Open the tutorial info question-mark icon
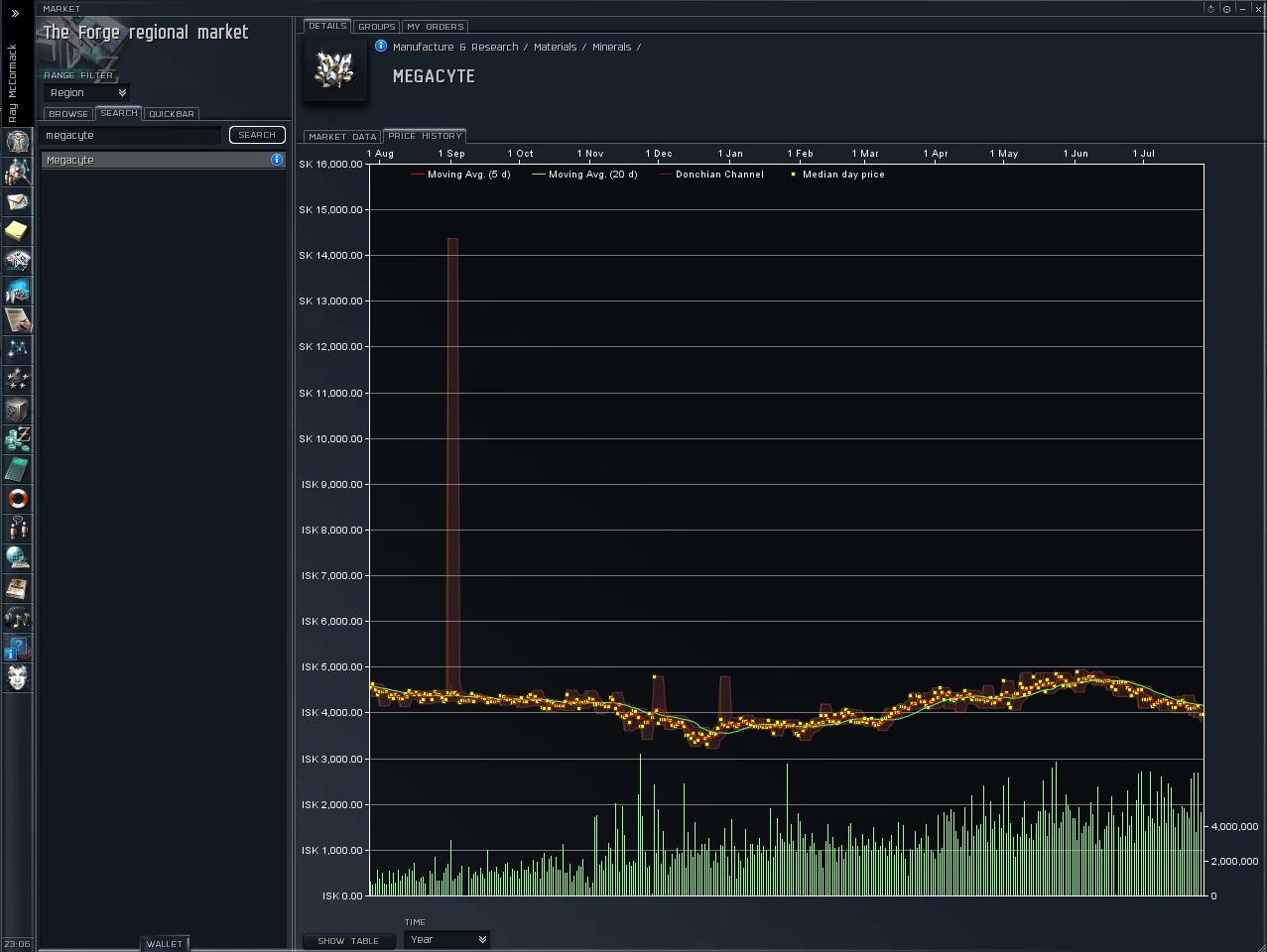The image size is (1267, 952). pyautogui.click(x=17, y=648)
